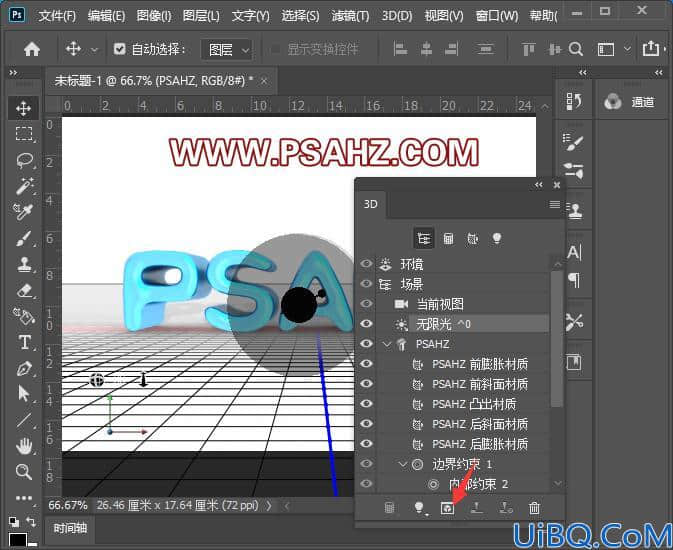
Task: Select the Horizontal Type tool
Action: click(x=24, y=342)
